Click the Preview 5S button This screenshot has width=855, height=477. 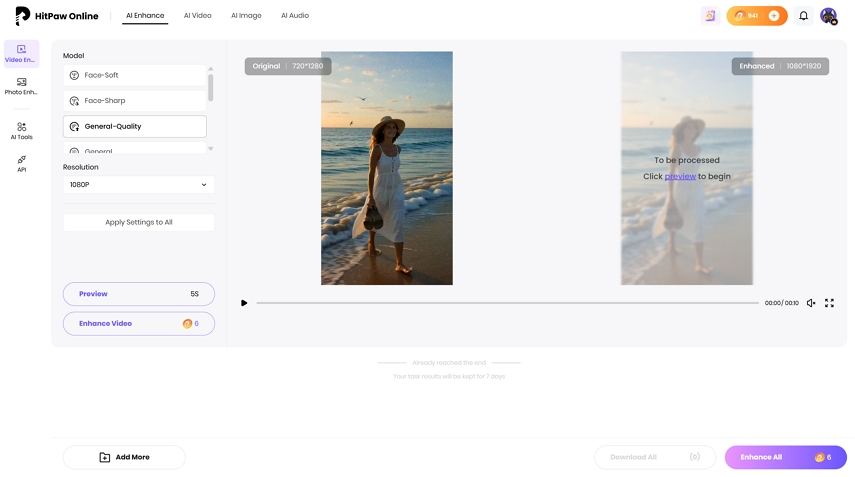click(x=139, y=294)
